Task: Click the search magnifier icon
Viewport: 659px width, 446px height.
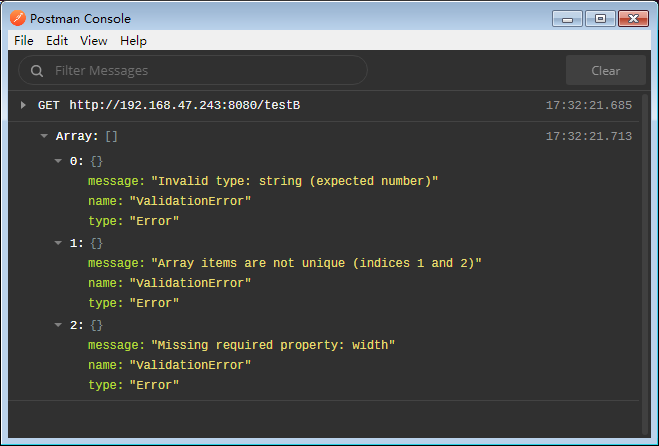Action: click(x=37, y=71)
